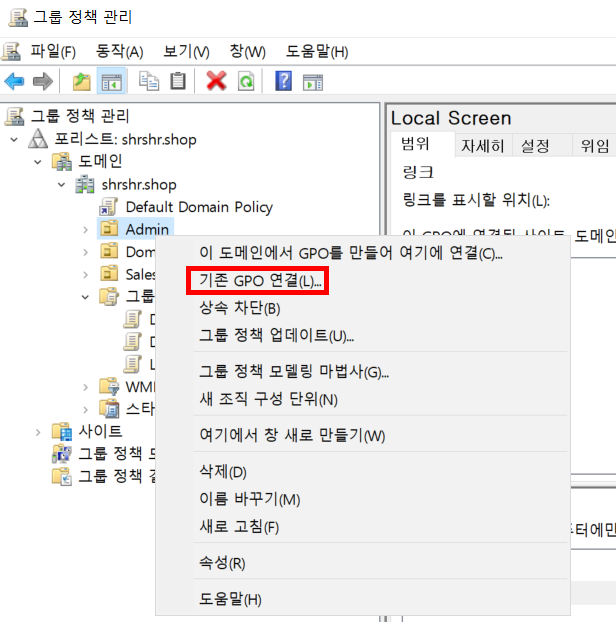Screen dimensions: 616x622
Task: Select the Admin OU tree item
Action: tap(147, 229)
